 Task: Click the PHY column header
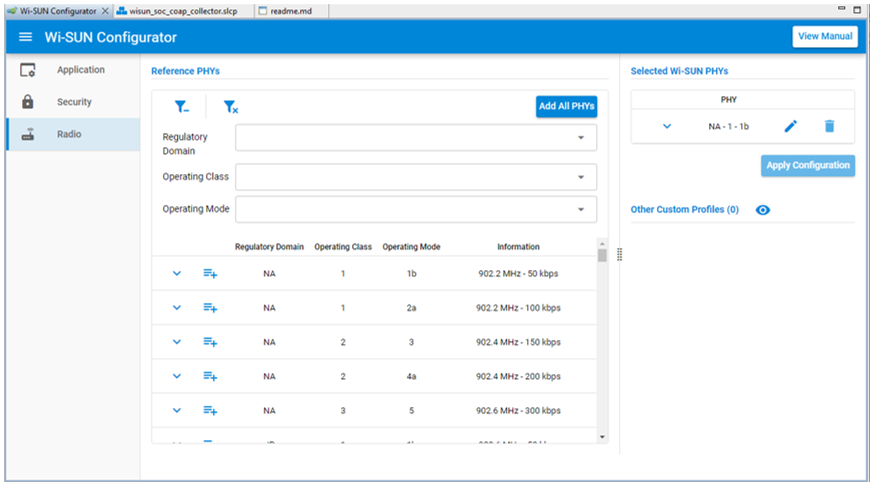pos(729,100)
